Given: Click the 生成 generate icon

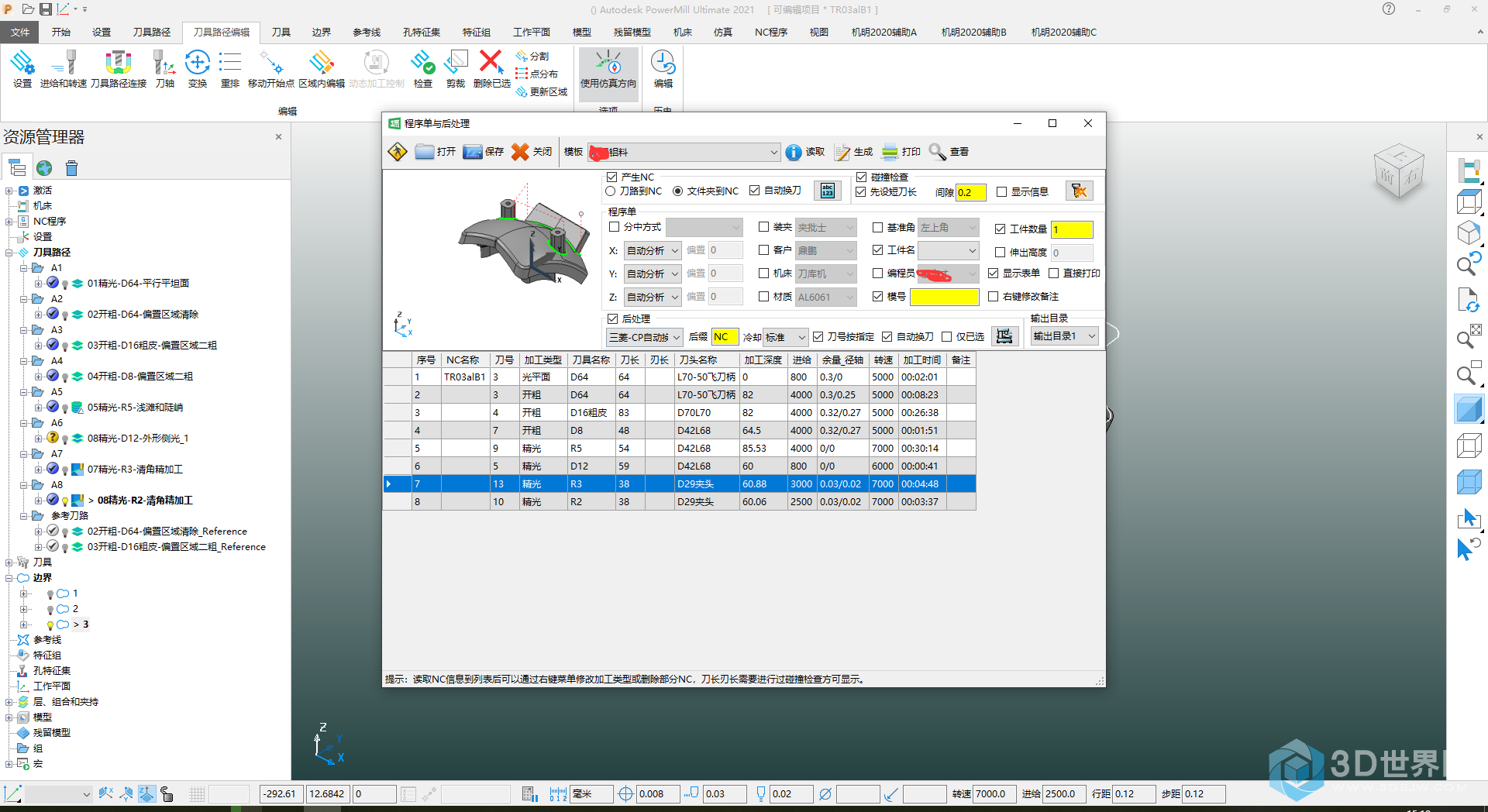Looking at the screenshot, I should [x=853, y=152].
